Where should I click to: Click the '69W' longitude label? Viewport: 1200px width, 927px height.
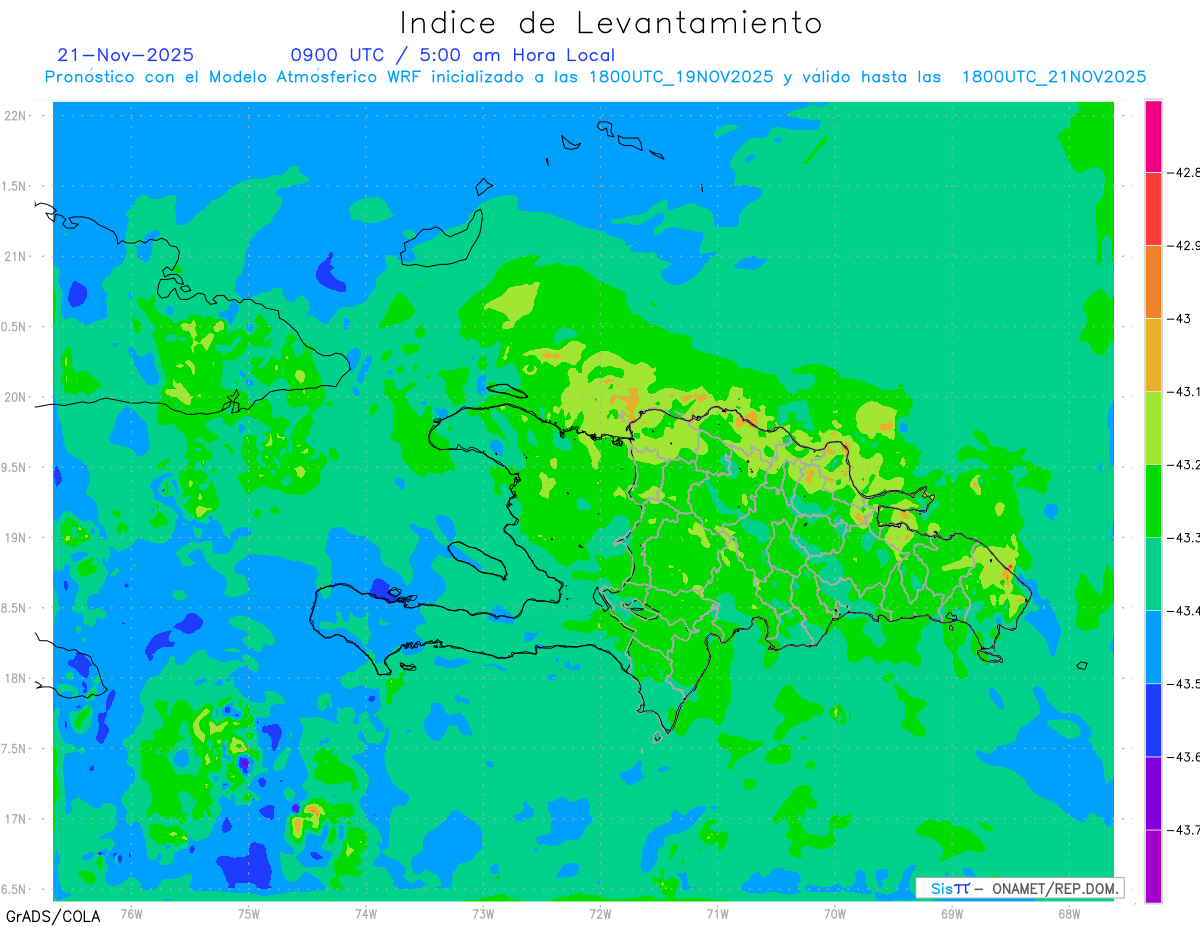(x=952, y=913)
